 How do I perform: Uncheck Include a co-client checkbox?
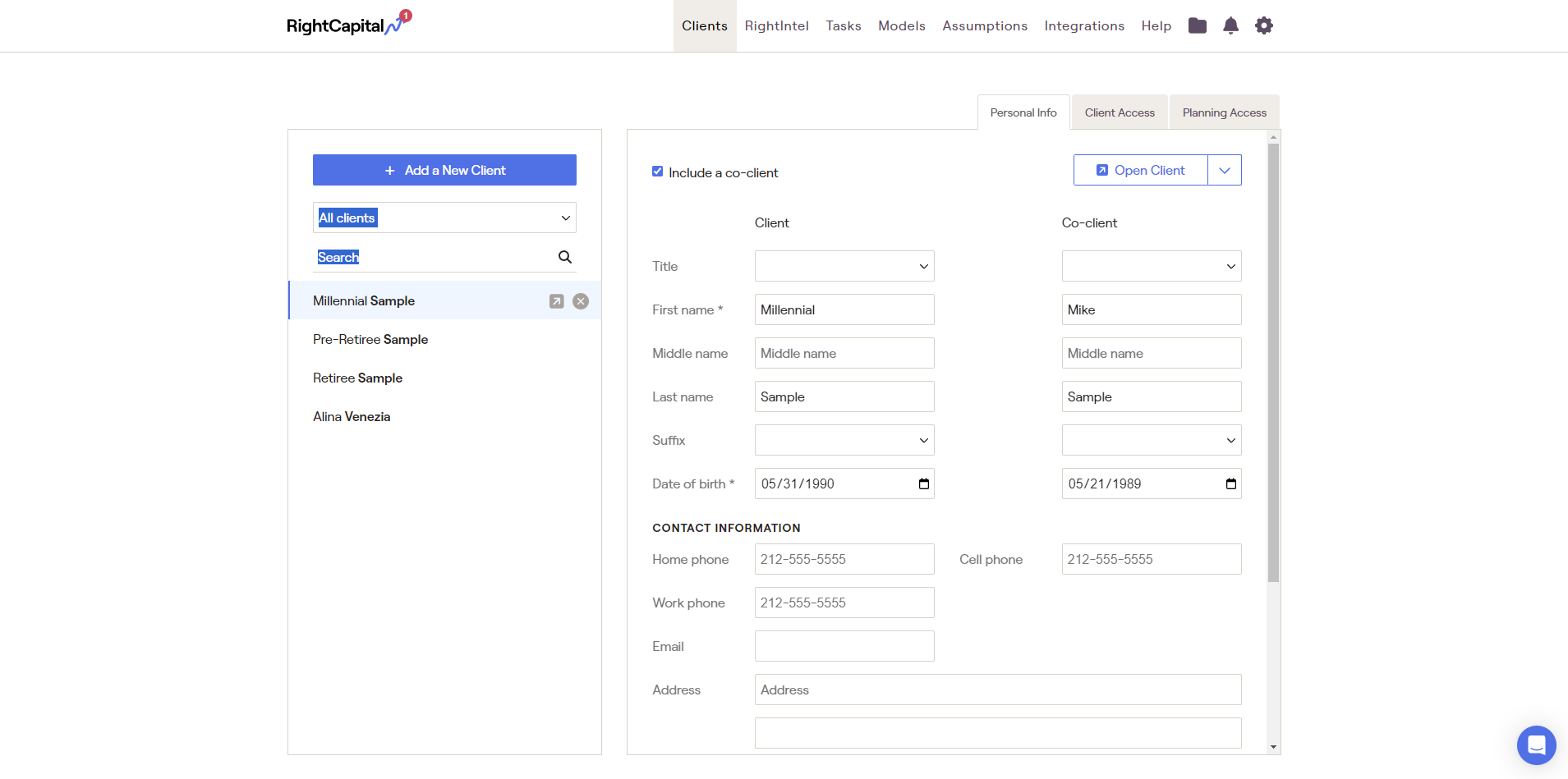(x=658, y=172)
